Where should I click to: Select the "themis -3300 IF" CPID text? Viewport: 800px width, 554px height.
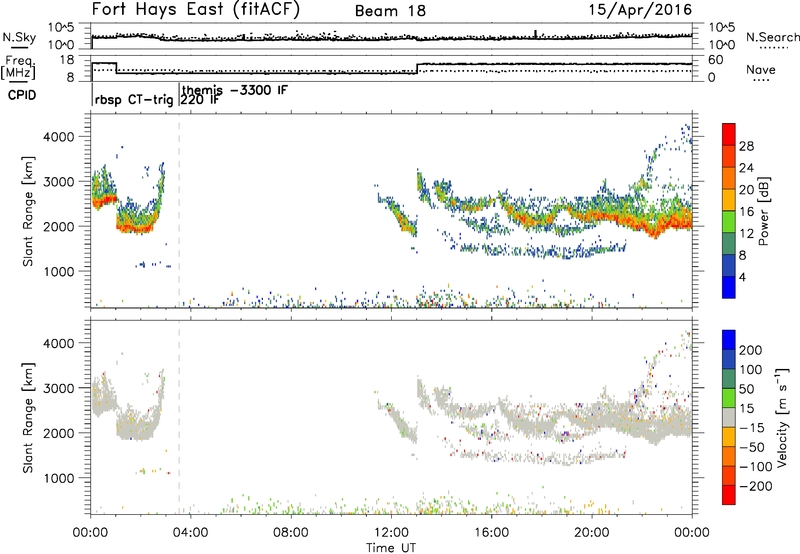(x=235, y=90)
